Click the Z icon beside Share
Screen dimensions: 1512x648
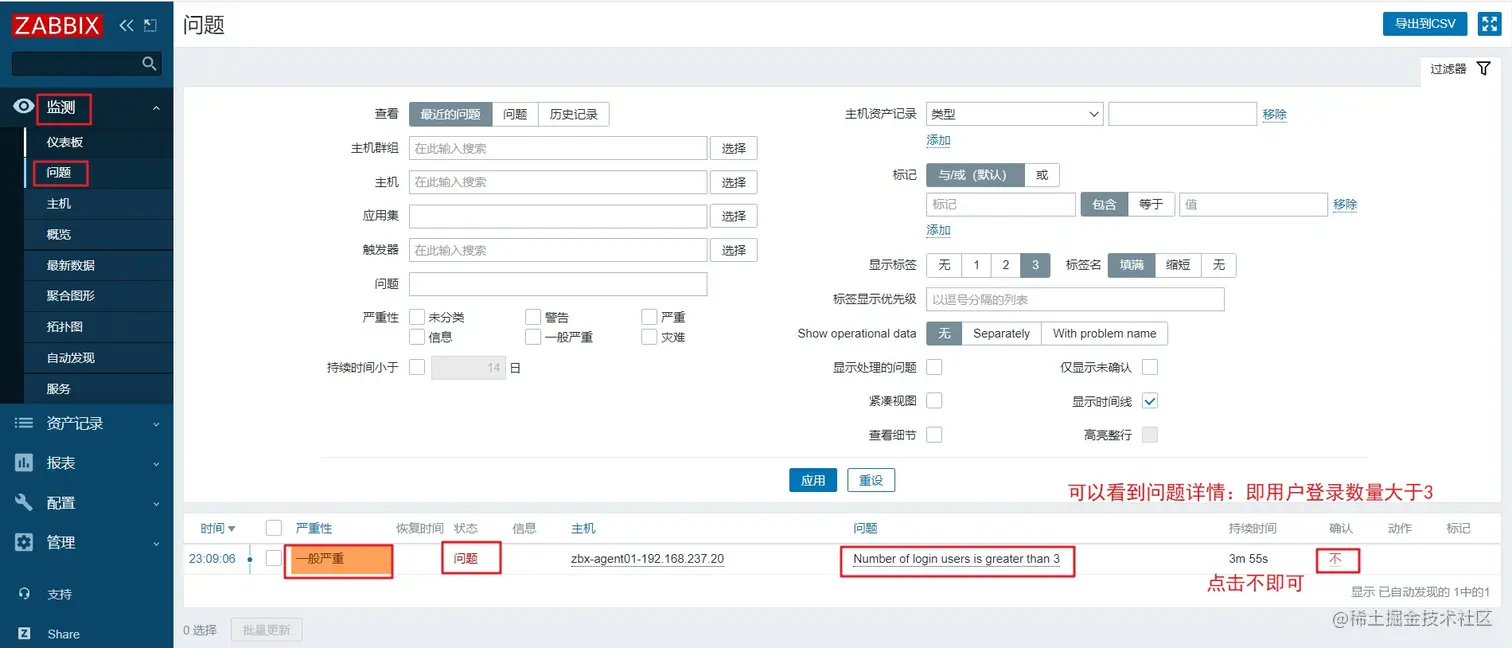click(24, 634)
